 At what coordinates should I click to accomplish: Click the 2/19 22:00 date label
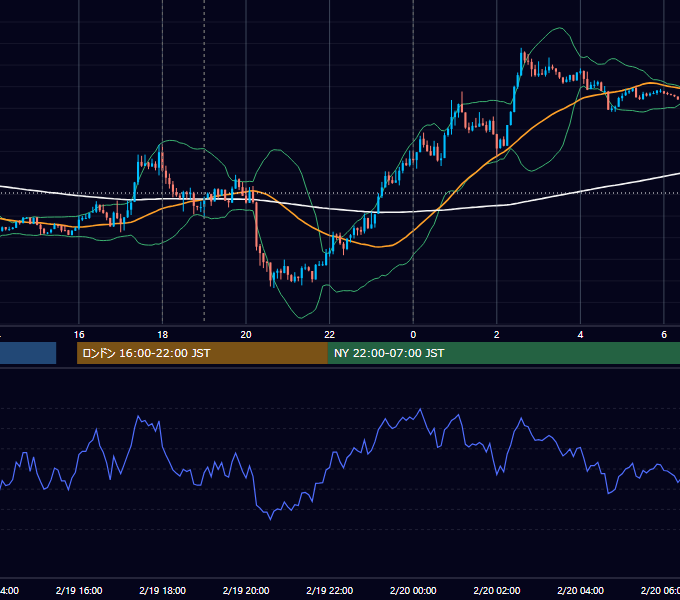click(x=330, y=590)
